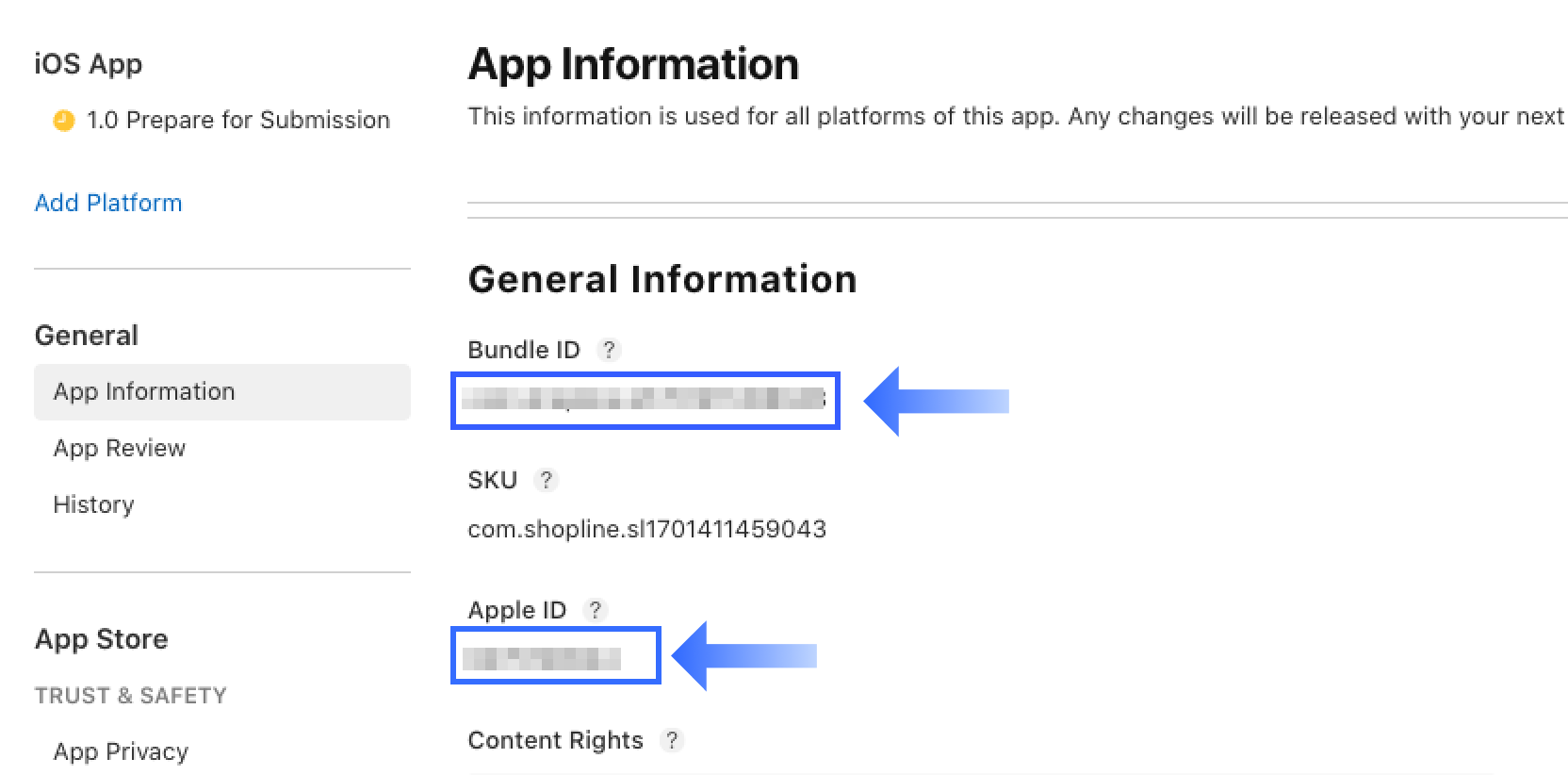Expand the TRUST & SAFETY group

(131, 696)
